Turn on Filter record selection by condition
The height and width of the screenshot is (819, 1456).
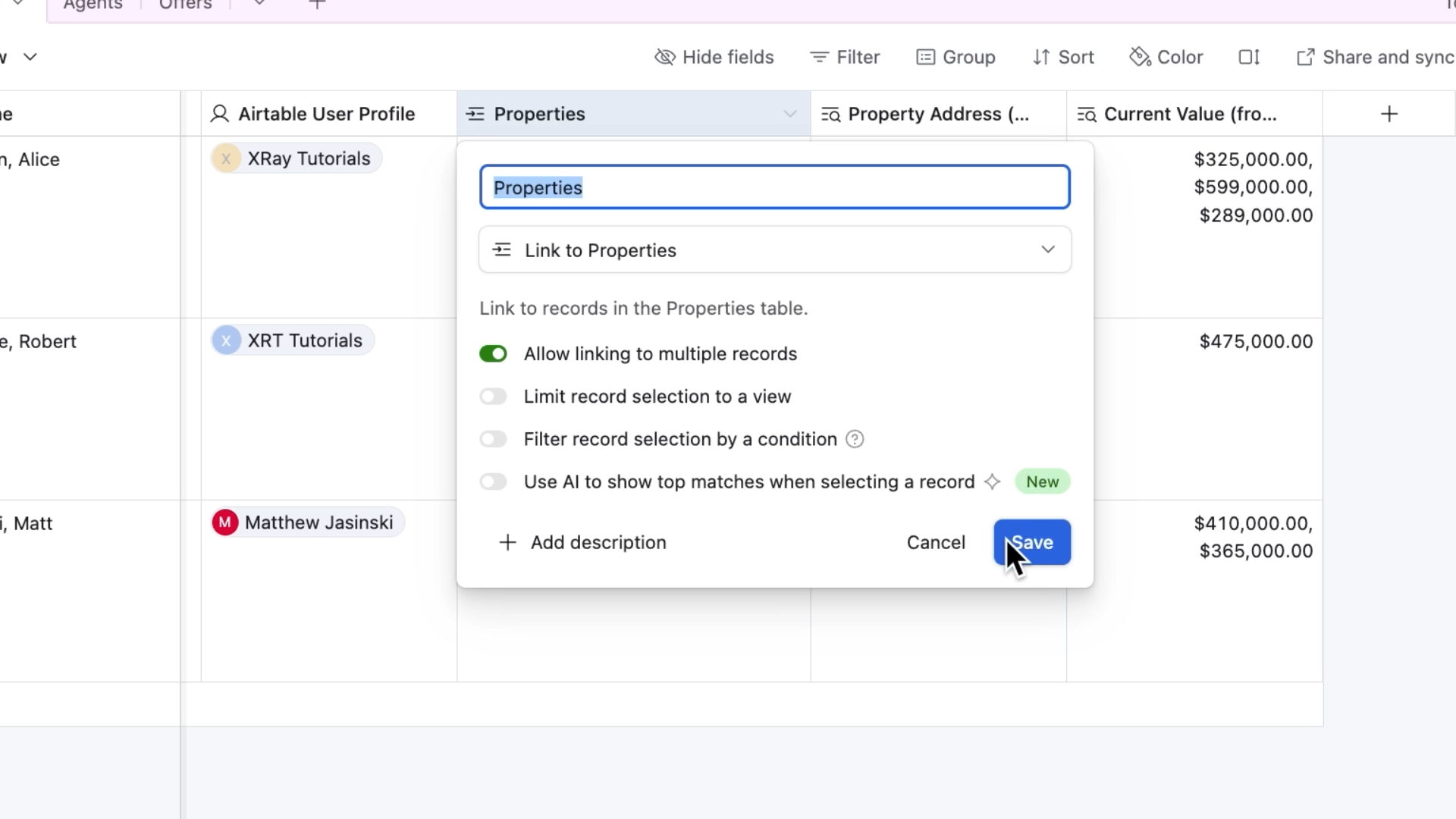point(493,440)
